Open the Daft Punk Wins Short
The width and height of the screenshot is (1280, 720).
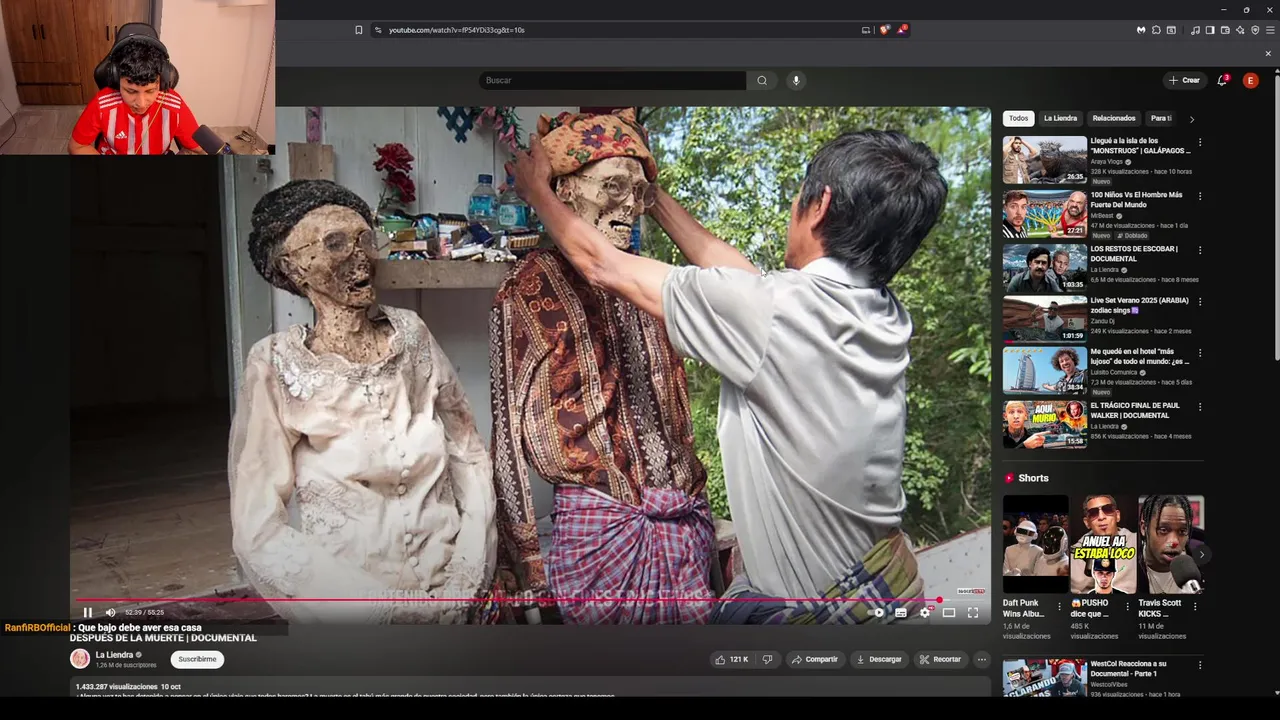point(1035,545)
